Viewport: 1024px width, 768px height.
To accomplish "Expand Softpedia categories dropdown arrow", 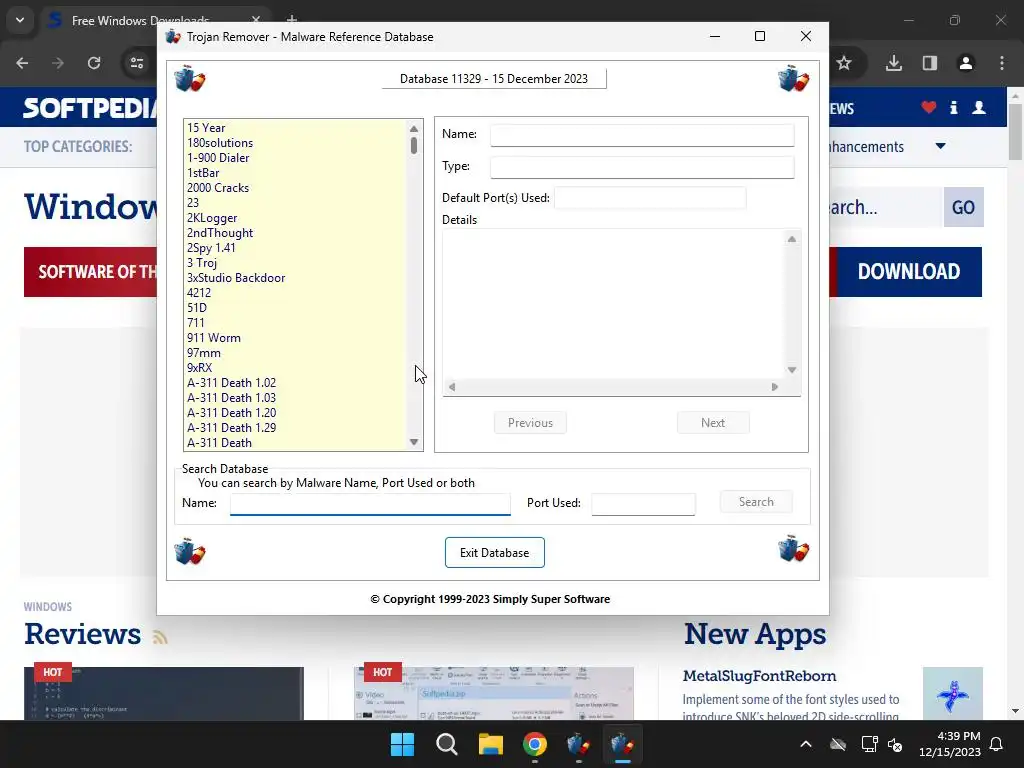I will pyautogui.click(x=940, y=146).
